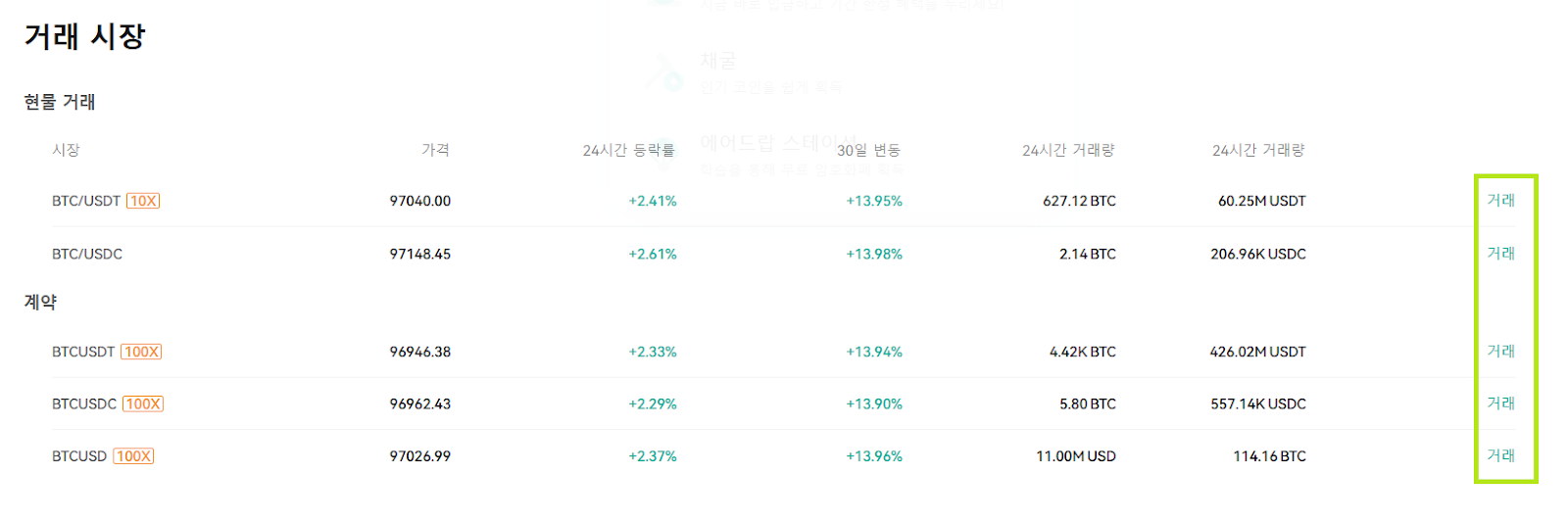Open the BTCUSDT contract market
The width and height of the screenshot is (1568, 521).
pos(83,352)
